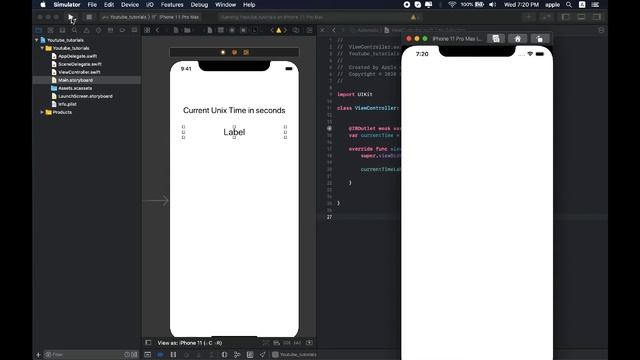
Task: Select Info.plist in the navigator
Action: [x=67, y=104]
